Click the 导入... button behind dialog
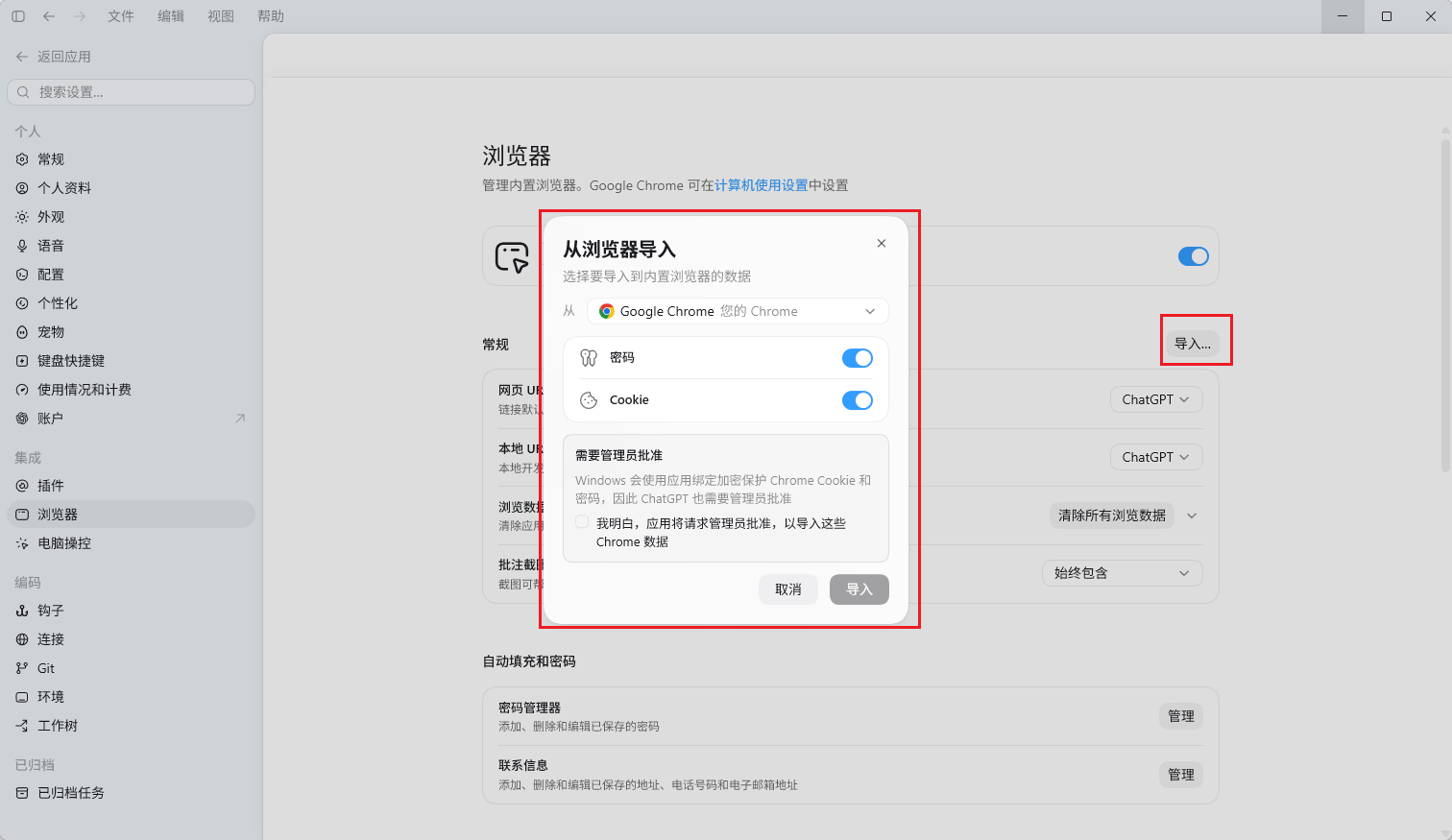Screen dimensions: 1452x840 click(x=1193, y=344)
